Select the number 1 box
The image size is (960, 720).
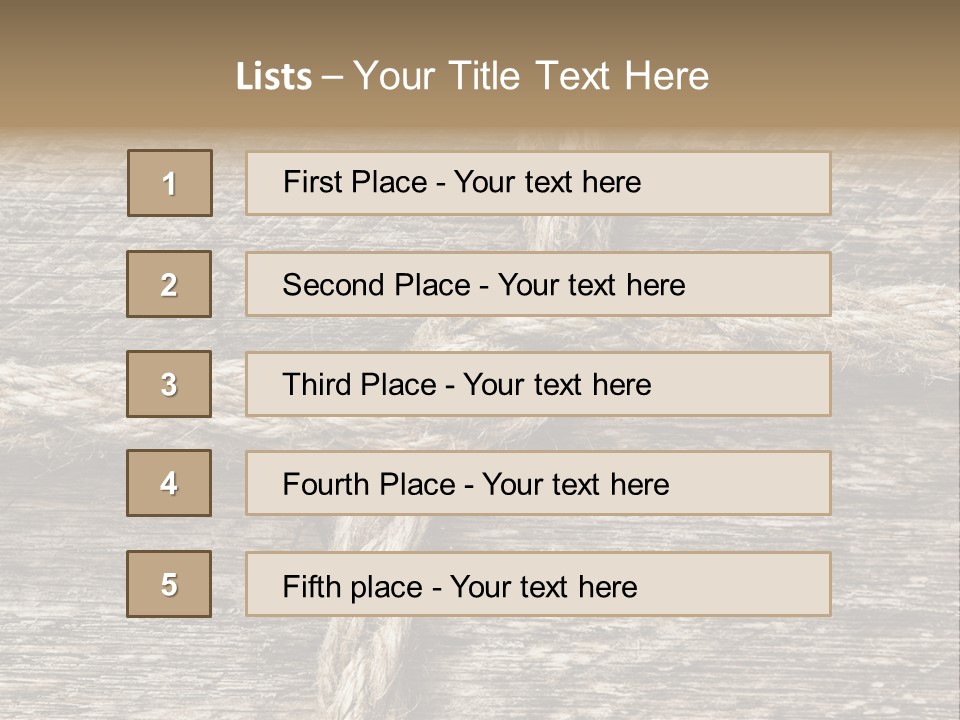click(x=170, y=183)
